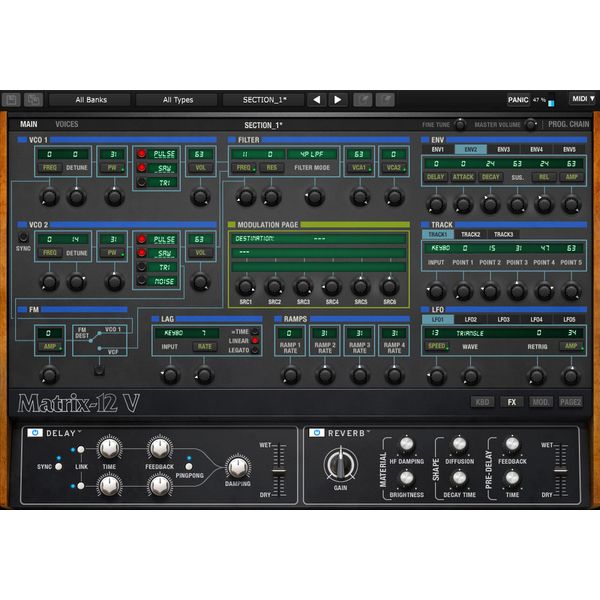
Task: Click the Delay Damping knob
Action: 238,467
